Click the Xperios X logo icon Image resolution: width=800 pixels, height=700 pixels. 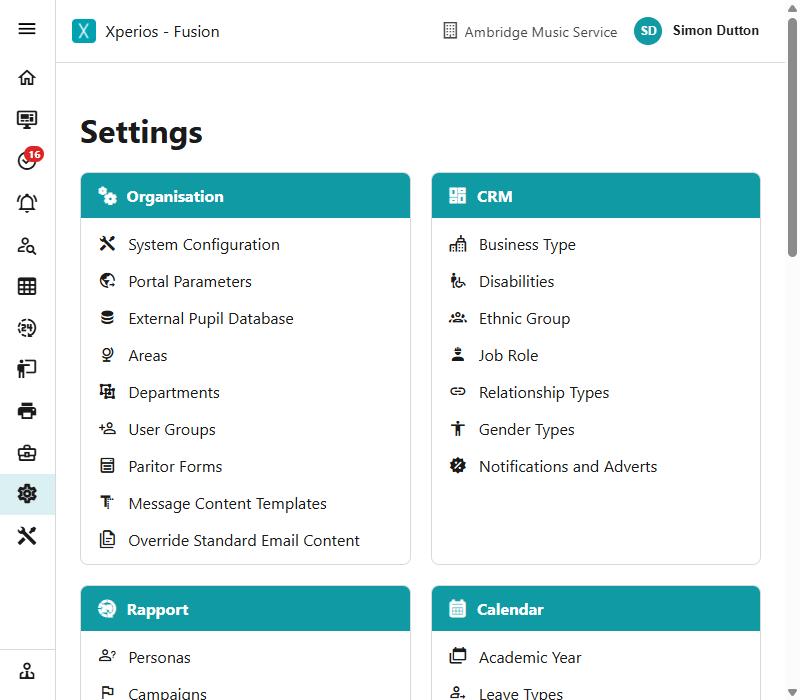[84, 31]
